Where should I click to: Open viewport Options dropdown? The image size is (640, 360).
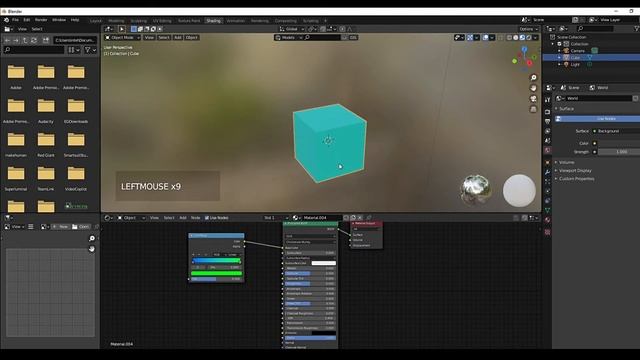click(529, 29)
